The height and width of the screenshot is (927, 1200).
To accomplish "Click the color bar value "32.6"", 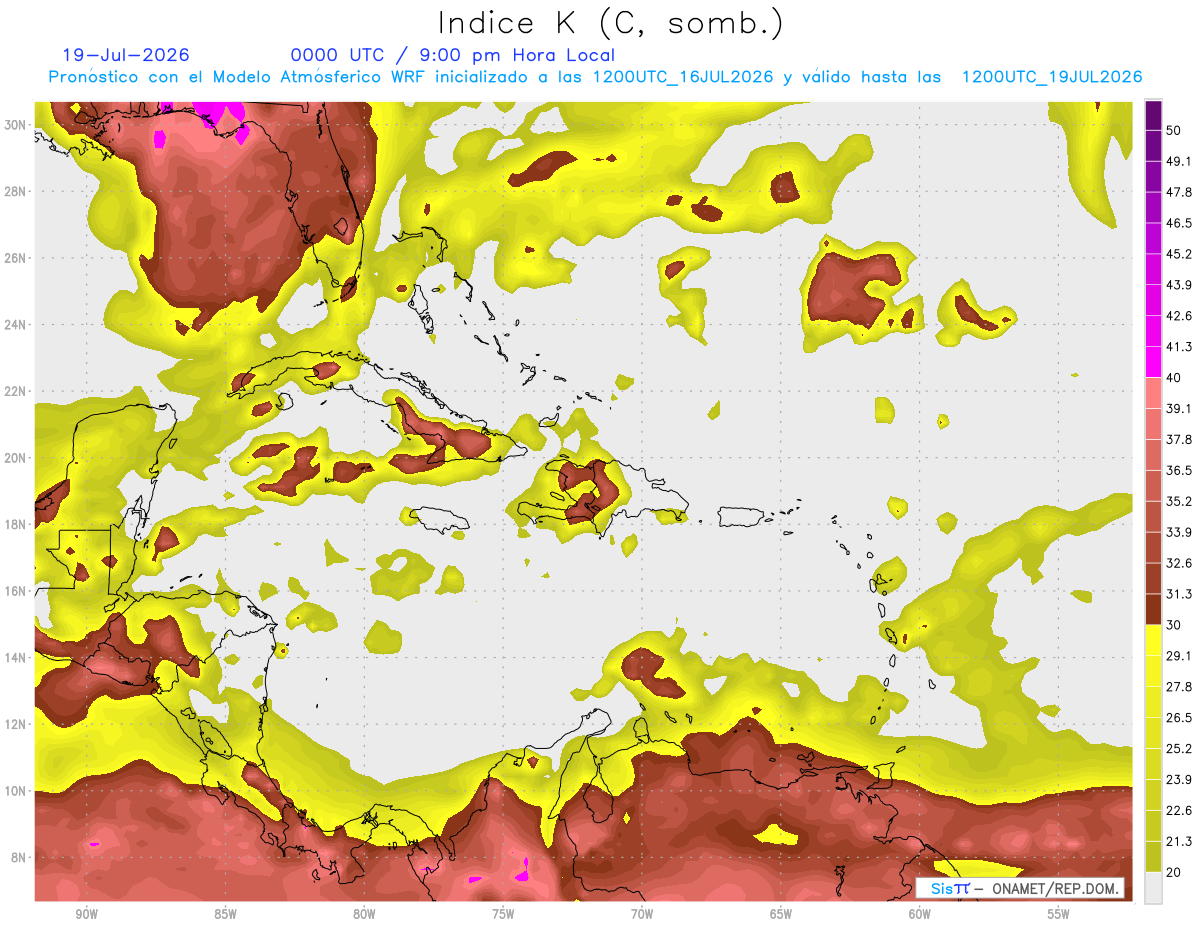I will coord(1179,563).
